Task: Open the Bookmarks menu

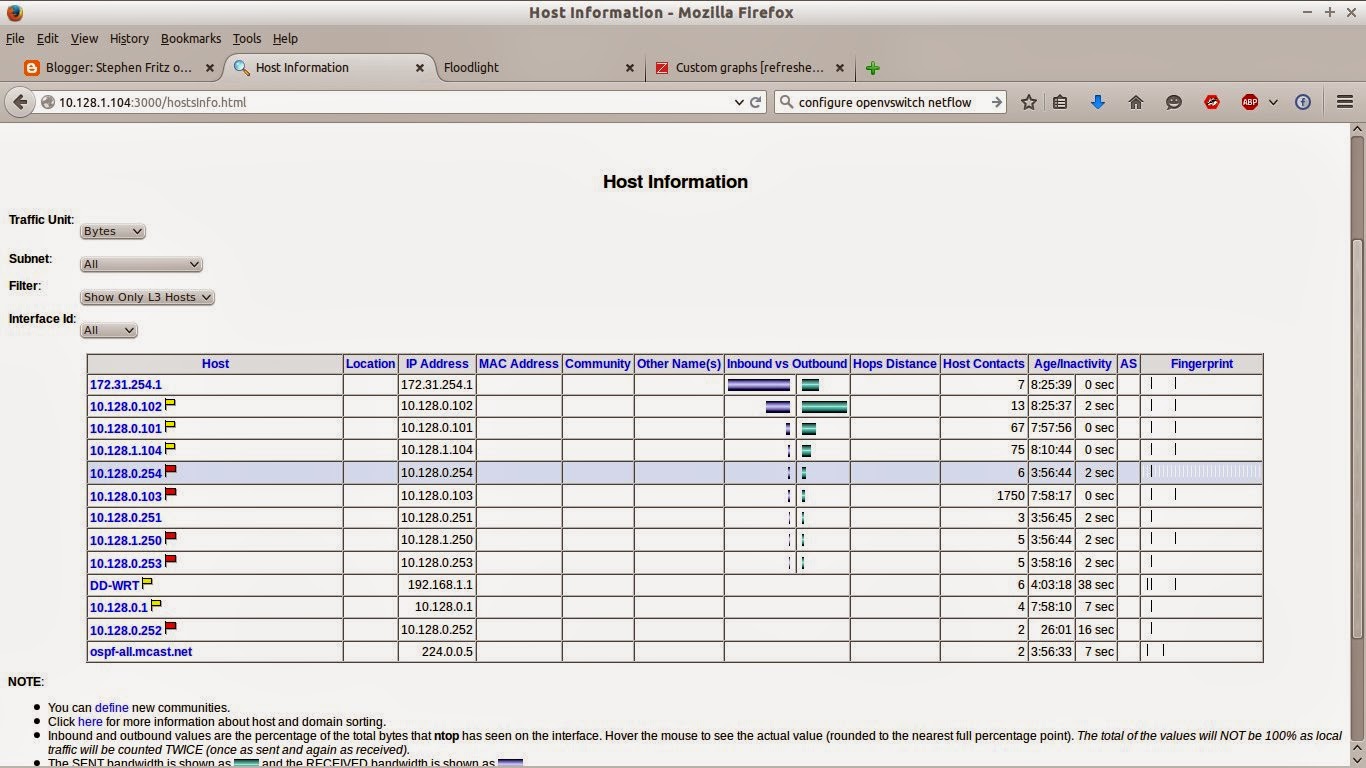Action: pos(190,38)
